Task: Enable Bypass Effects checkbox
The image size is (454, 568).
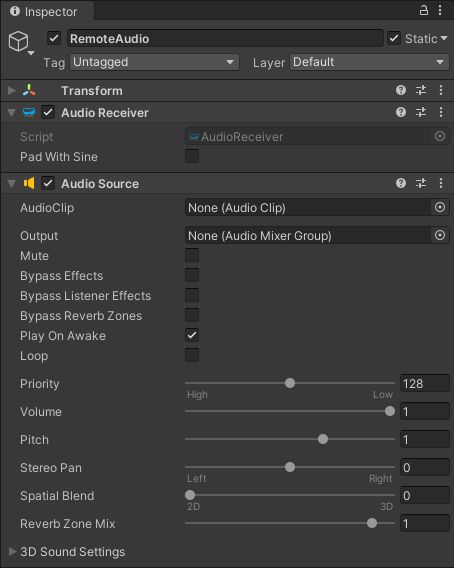Action: coord(192,275)
